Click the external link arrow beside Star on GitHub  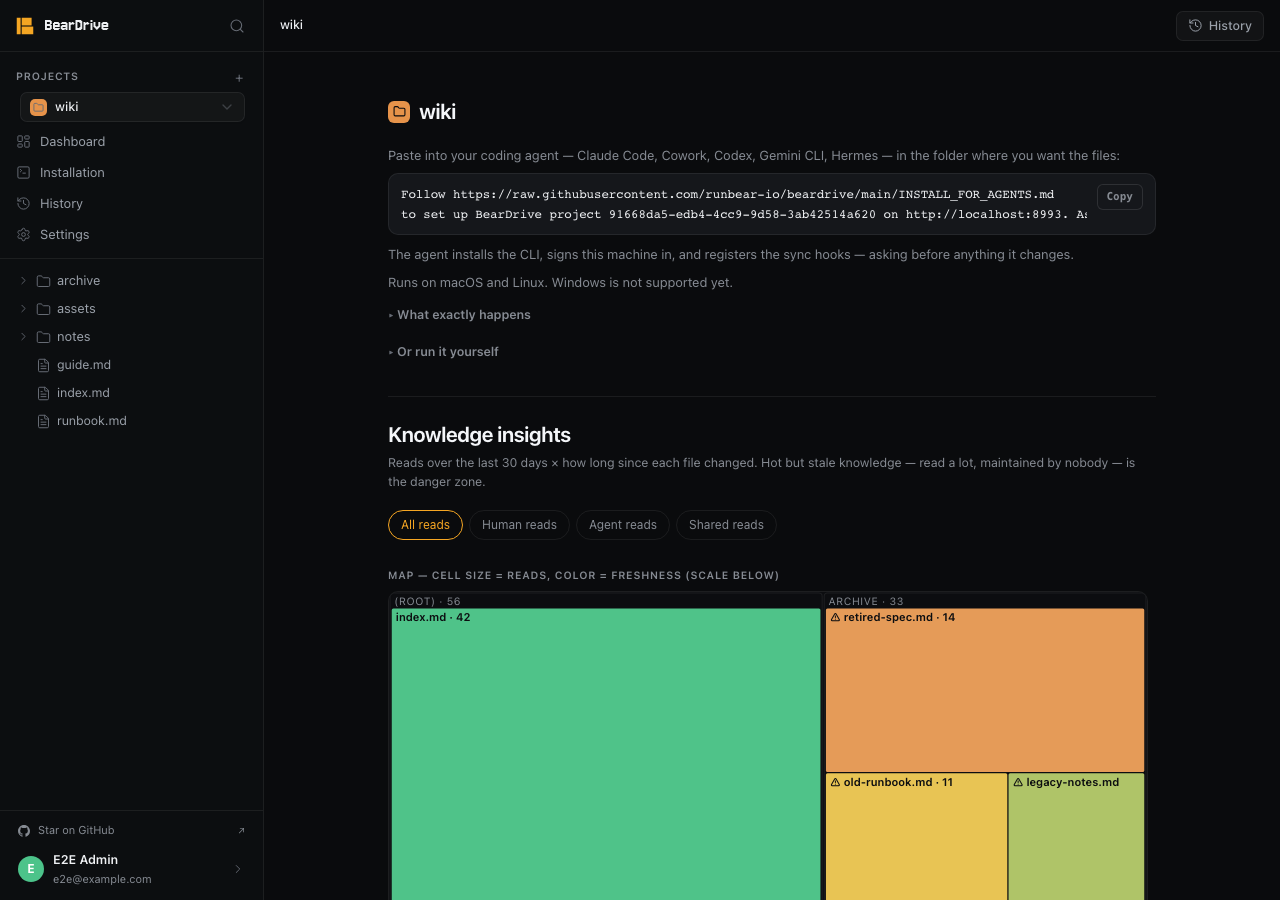coord(240,831)
